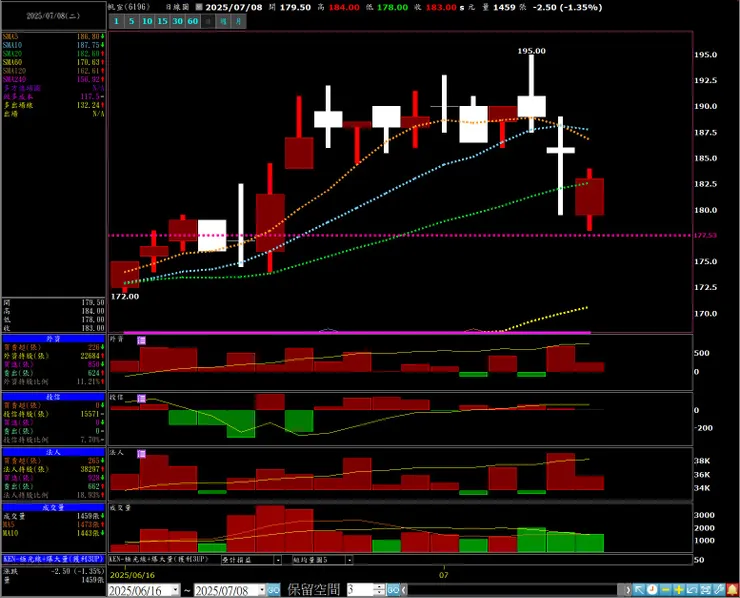Click the 172.00 low price label

coord(125,296)
